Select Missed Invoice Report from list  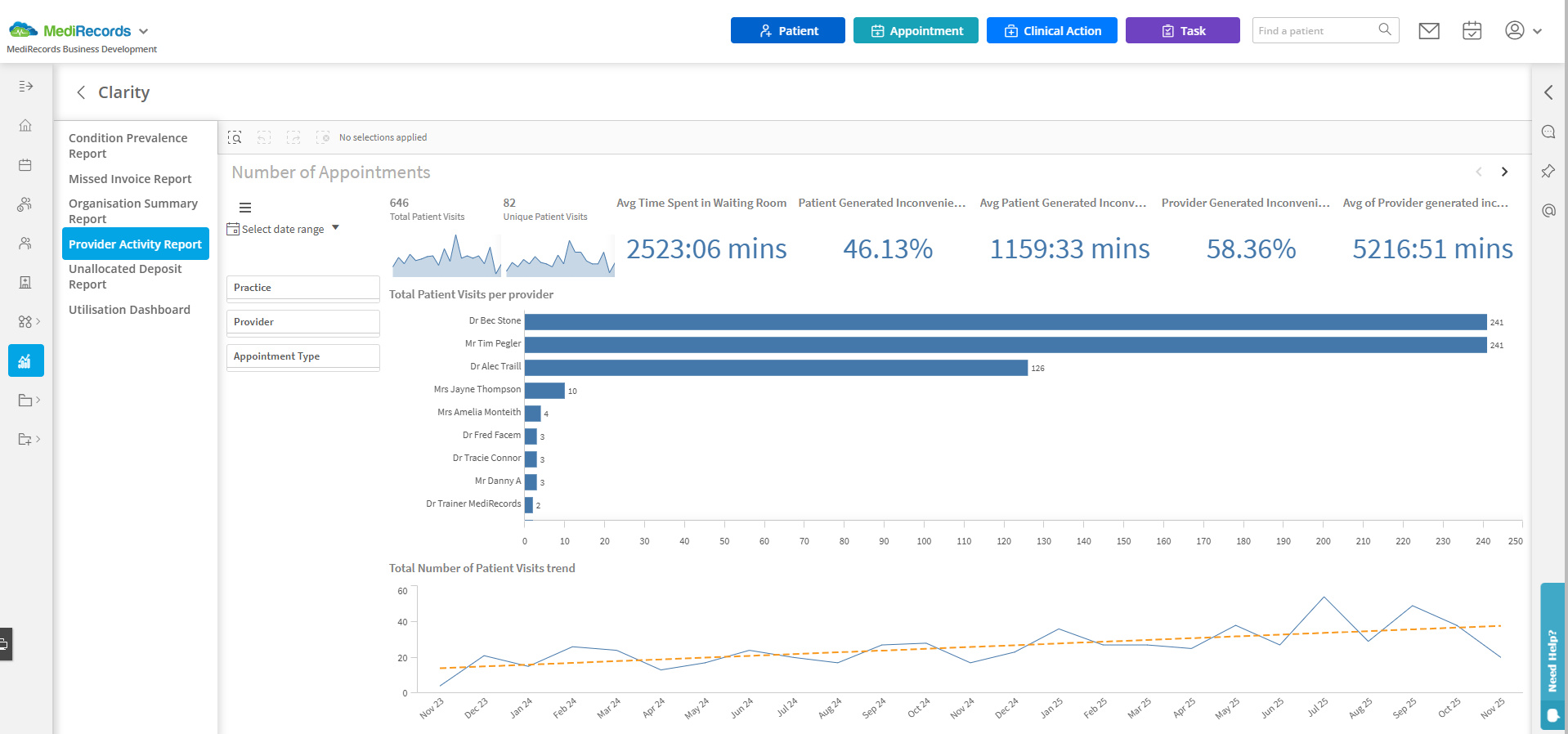pyautogui.click(x=130, y=179)
